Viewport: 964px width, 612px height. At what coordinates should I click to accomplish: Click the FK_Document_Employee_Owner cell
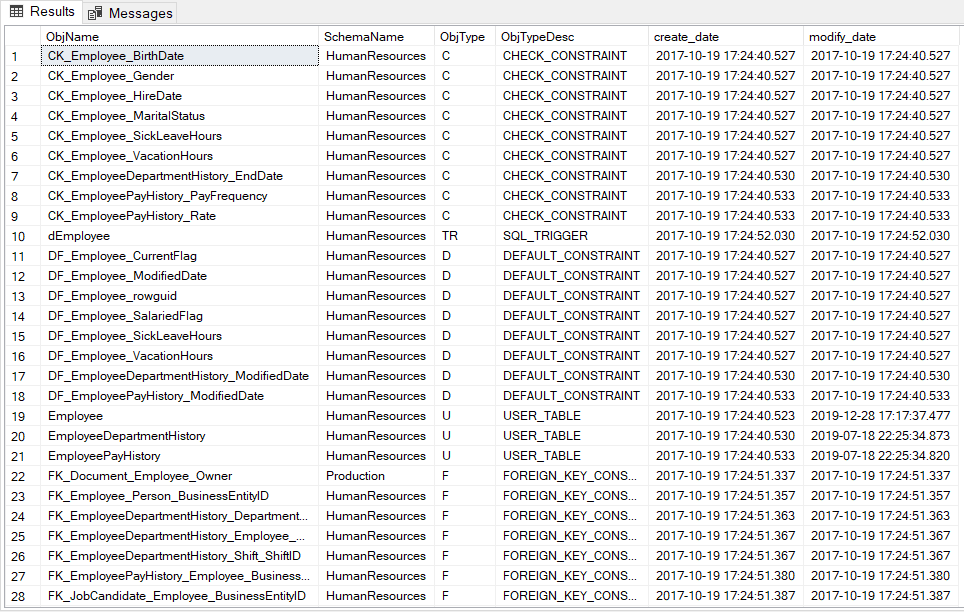pos(180,476)
